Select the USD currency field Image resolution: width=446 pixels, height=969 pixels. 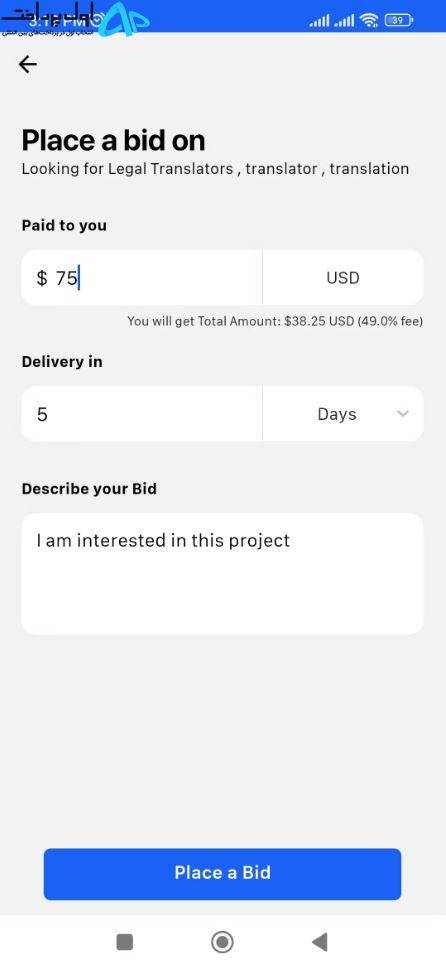tap(343, 277)
